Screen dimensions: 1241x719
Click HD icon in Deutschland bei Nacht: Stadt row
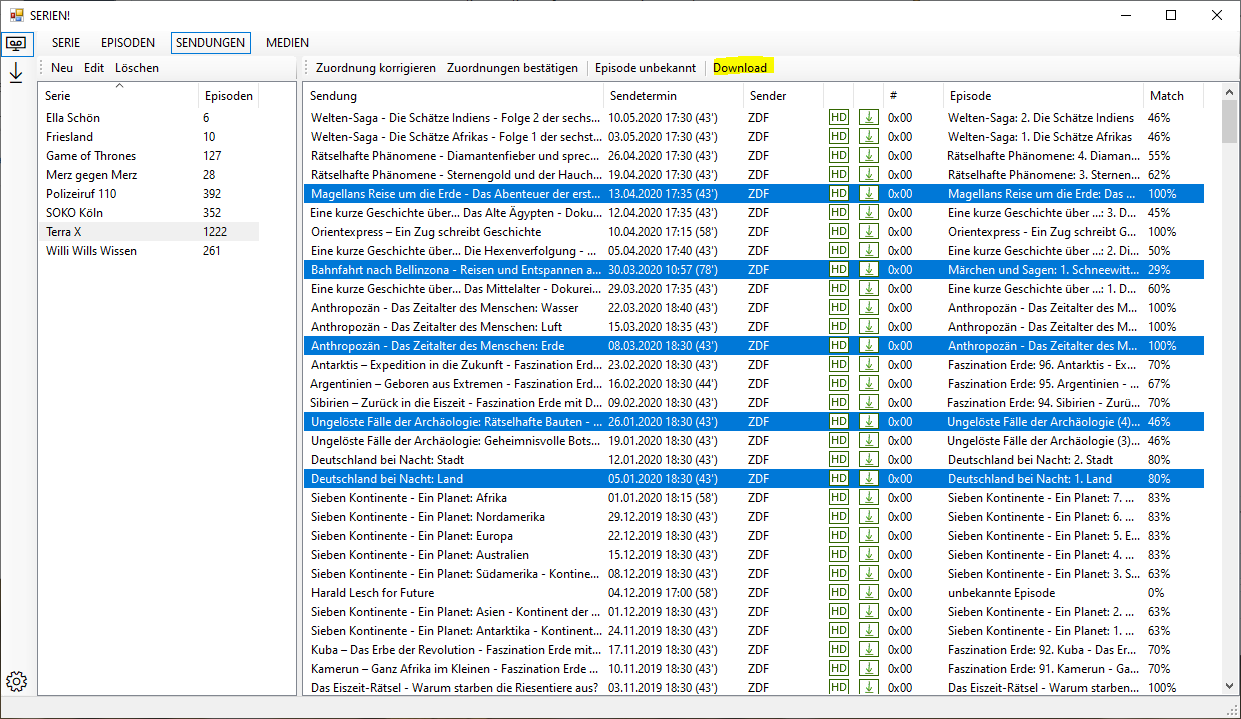pyautogui.click(x=838, y=460)
